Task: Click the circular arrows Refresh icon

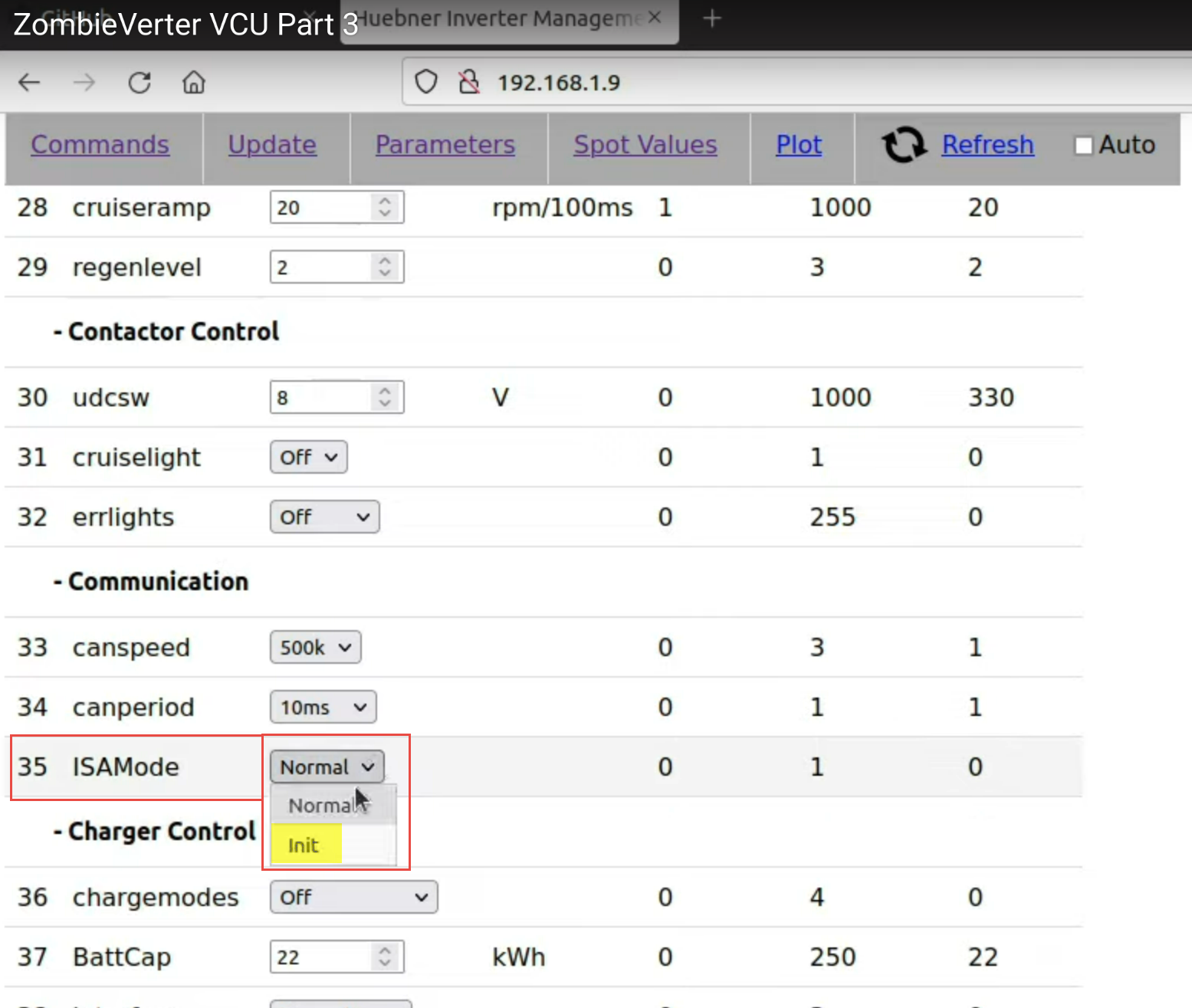Action: pyautogui.click(x=904, y=144)
